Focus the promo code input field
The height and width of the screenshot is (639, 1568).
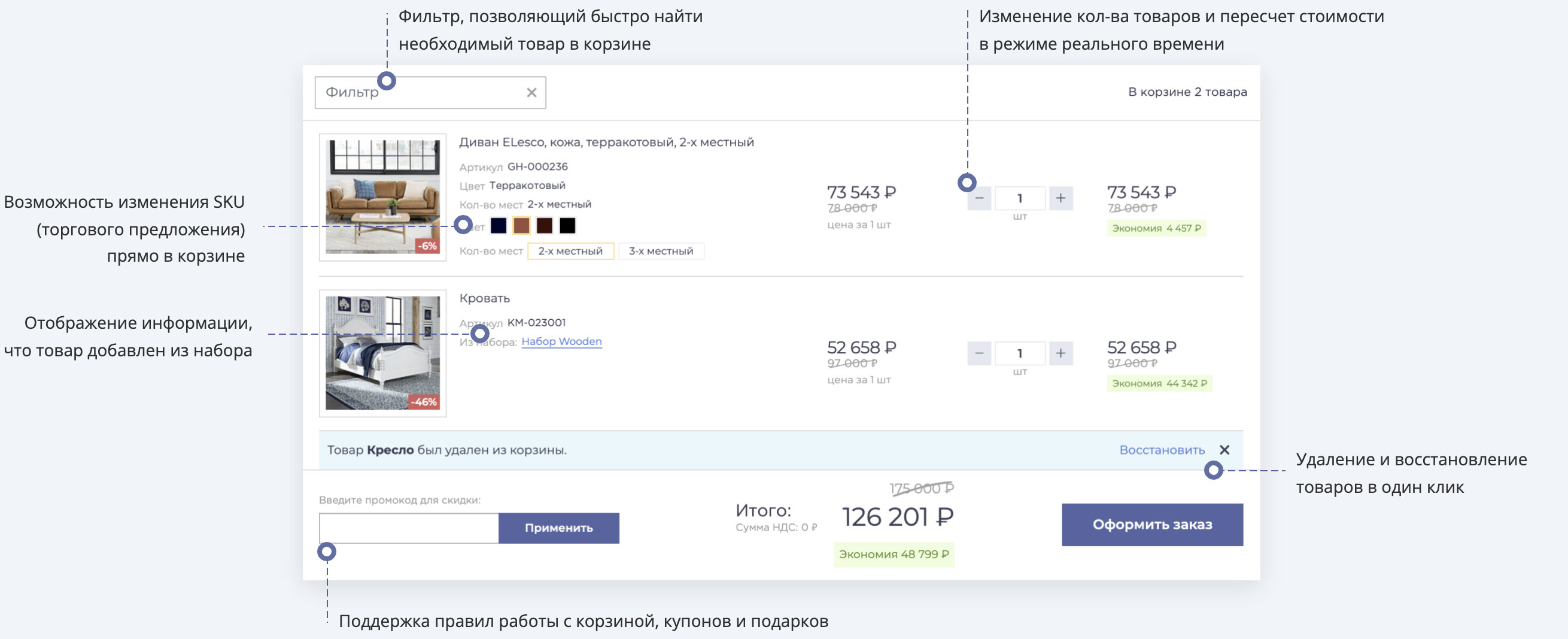point(408,528)
